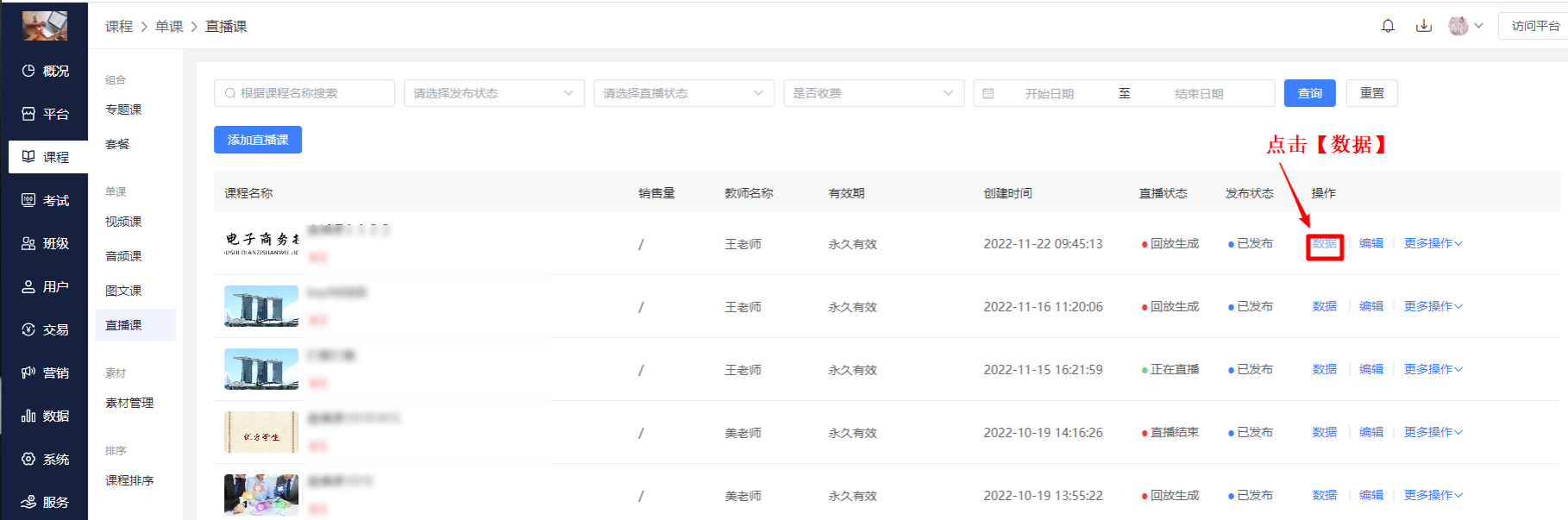The width and height of the screenshot is (1568, 520).
Task: Click 正在直播 status text
Action: (1175, 369)
